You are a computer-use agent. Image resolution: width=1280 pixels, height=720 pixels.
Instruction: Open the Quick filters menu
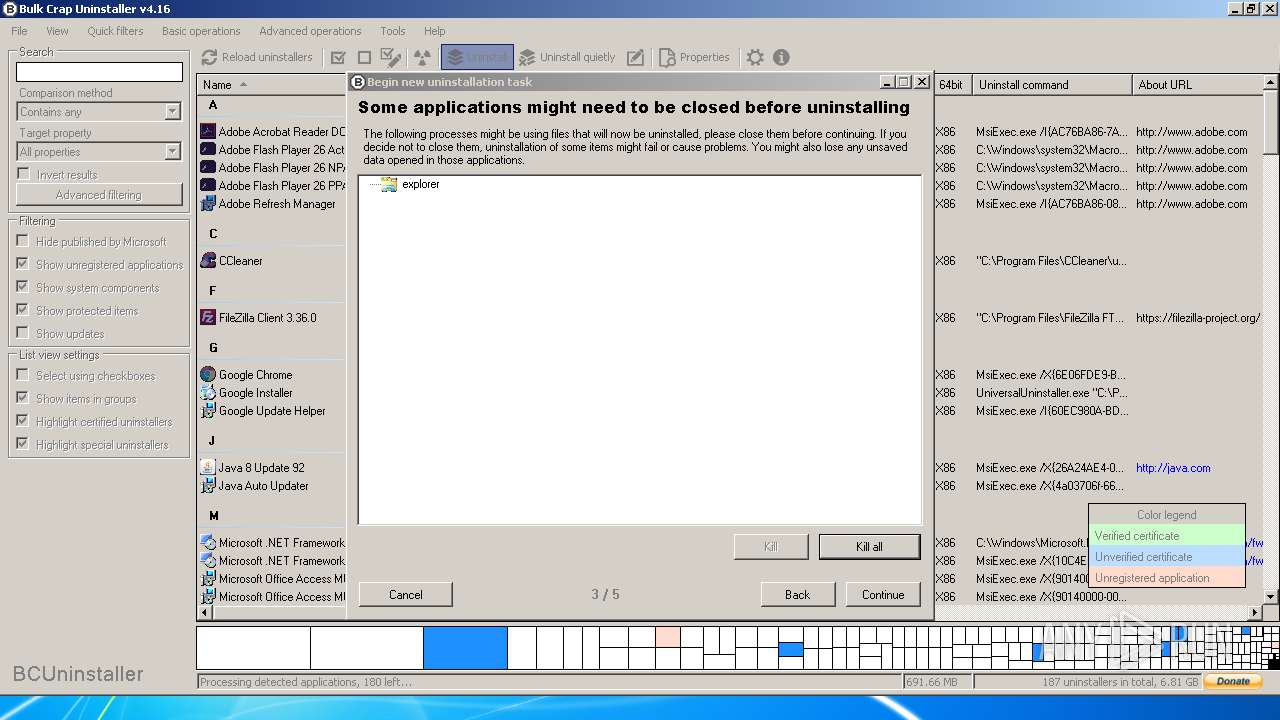(x=115, y=31)
